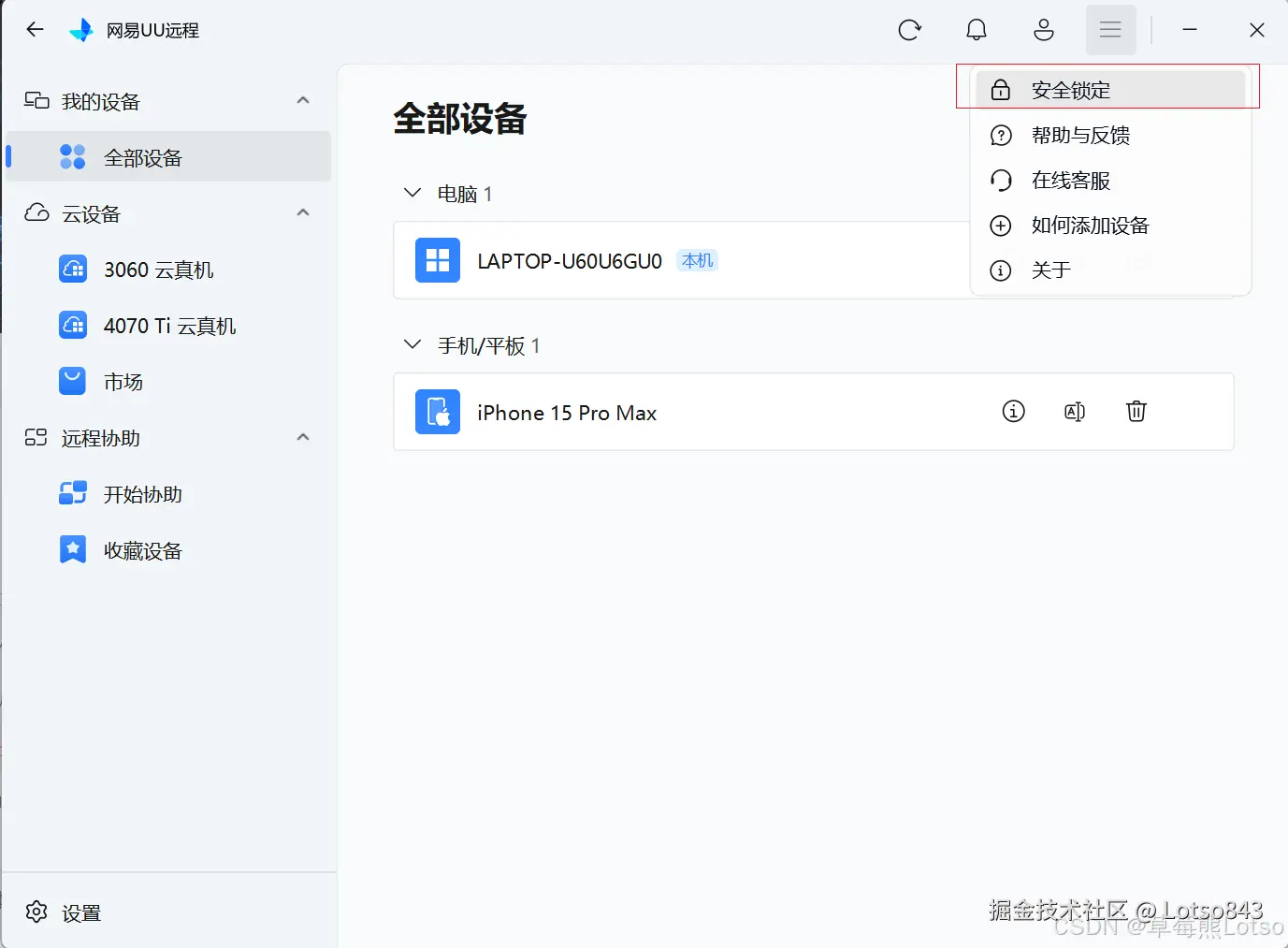This screenshot has height=948, width=1288.
Task: Click the notification bell icon
Action: click(x=977, y=29)
